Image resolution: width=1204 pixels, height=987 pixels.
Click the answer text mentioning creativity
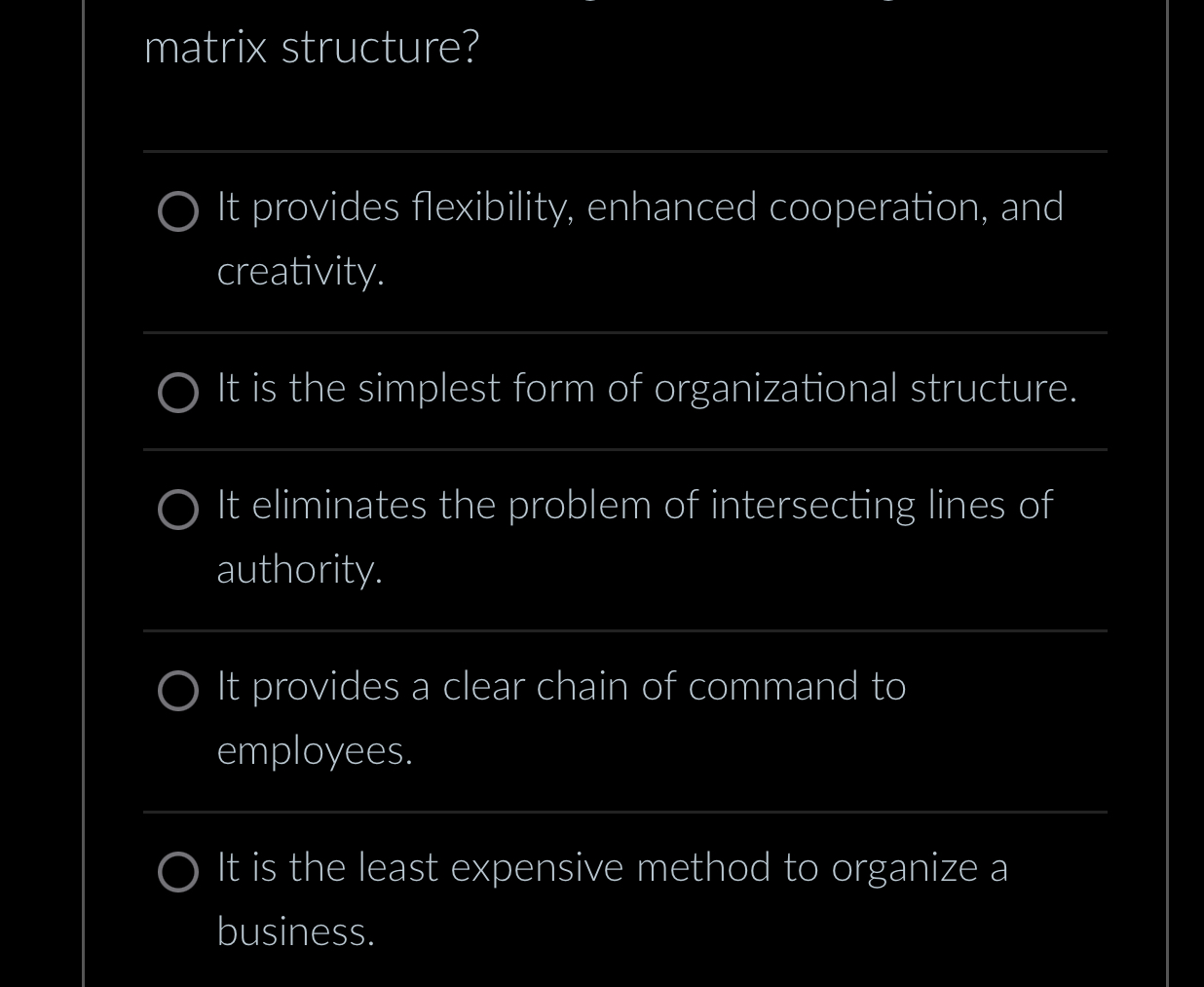(300, 272)
